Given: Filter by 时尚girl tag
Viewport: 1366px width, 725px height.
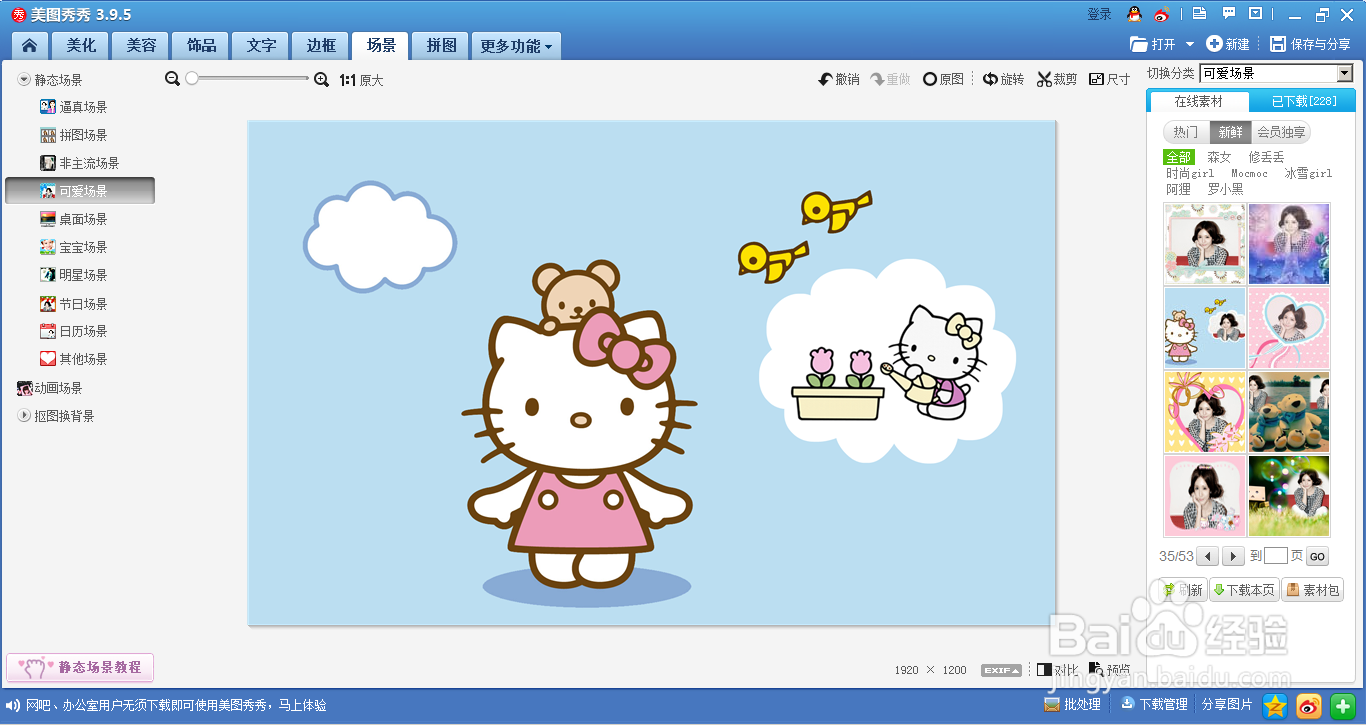Looking at the screenshot, I should [x=1190, y=173].
